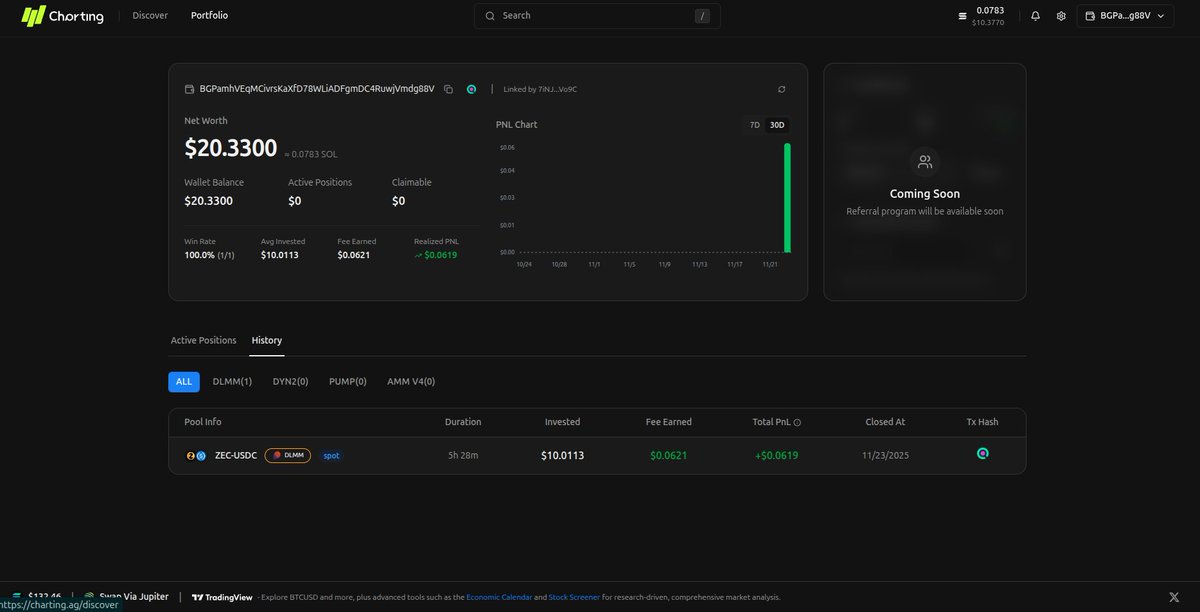The width and height of the screenshot is (1200, 612).
Task: Click the Total PnL info icon
Action: (797, 422)
